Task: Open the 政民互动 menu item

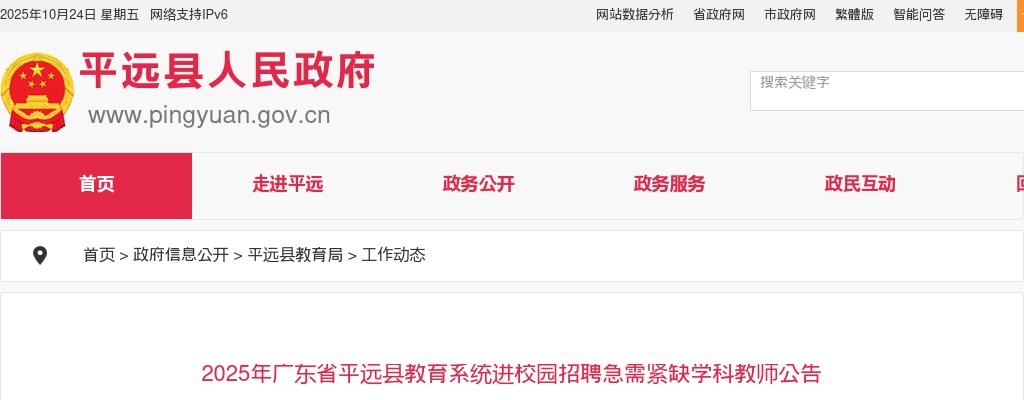Action: pos(860,184)
